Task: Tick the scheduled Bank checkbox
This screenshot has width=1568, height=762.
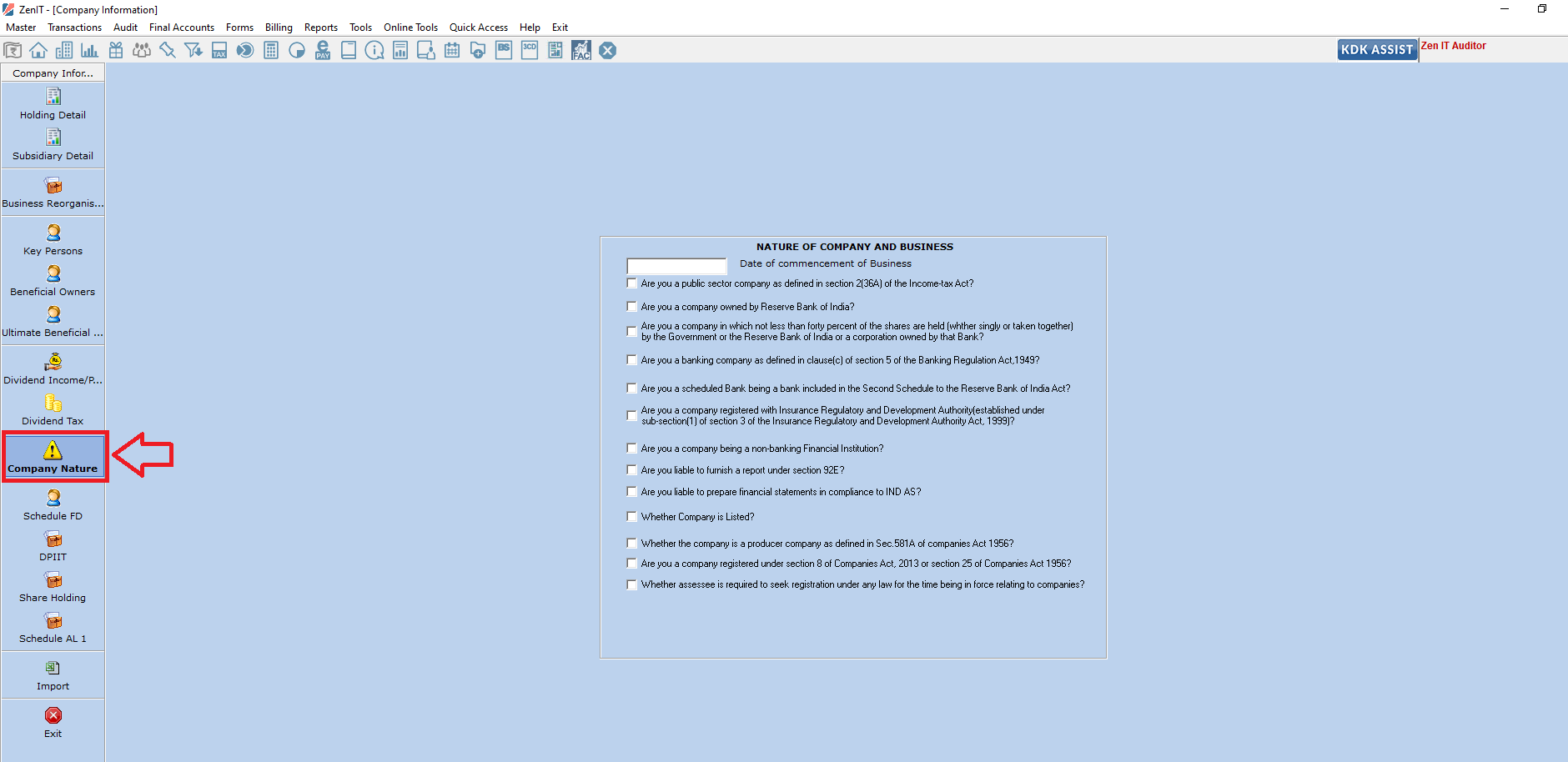Action: coord(632,389)
